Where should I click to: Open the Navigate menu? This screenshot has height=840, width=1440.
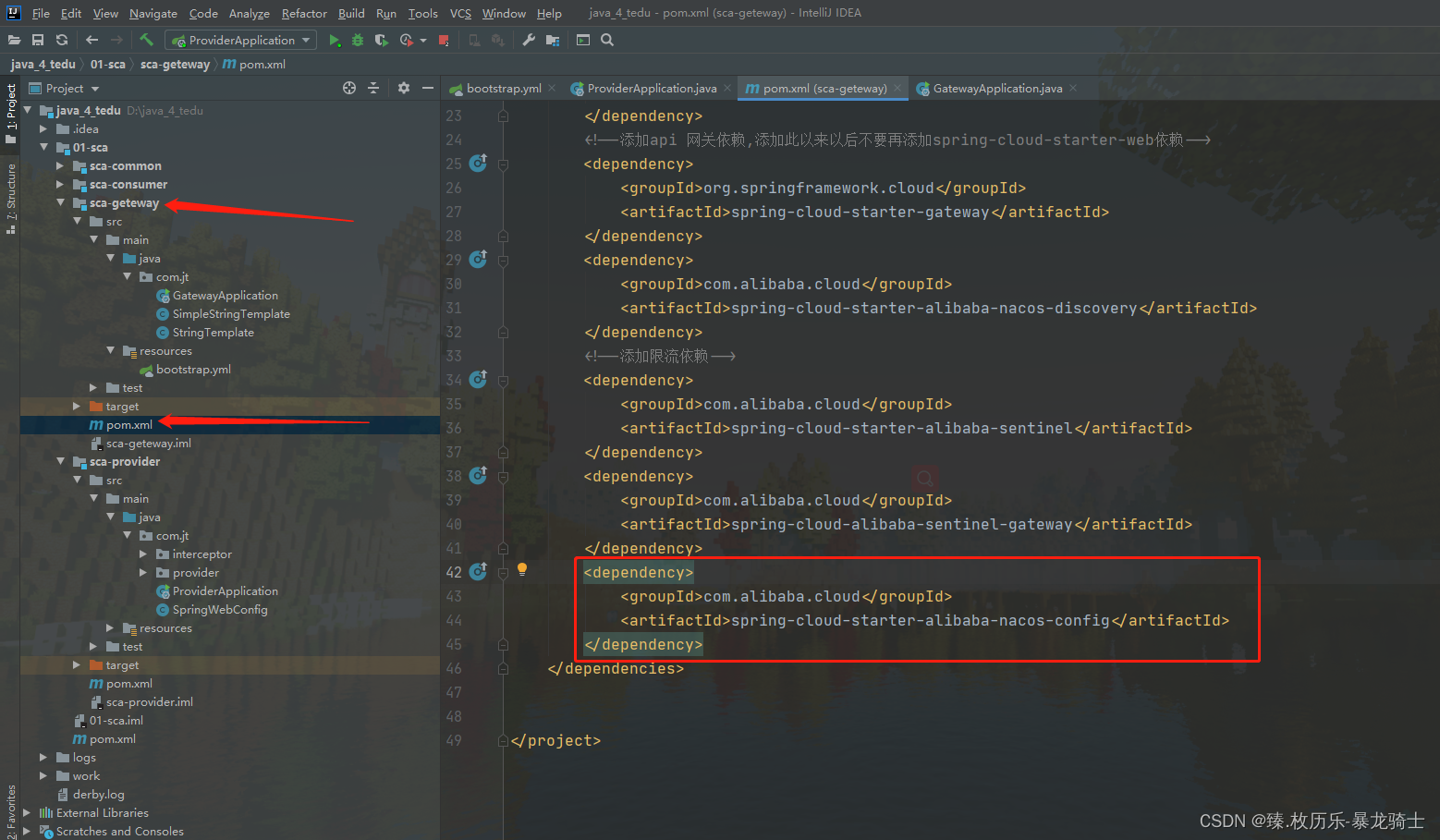click(153, 13)
